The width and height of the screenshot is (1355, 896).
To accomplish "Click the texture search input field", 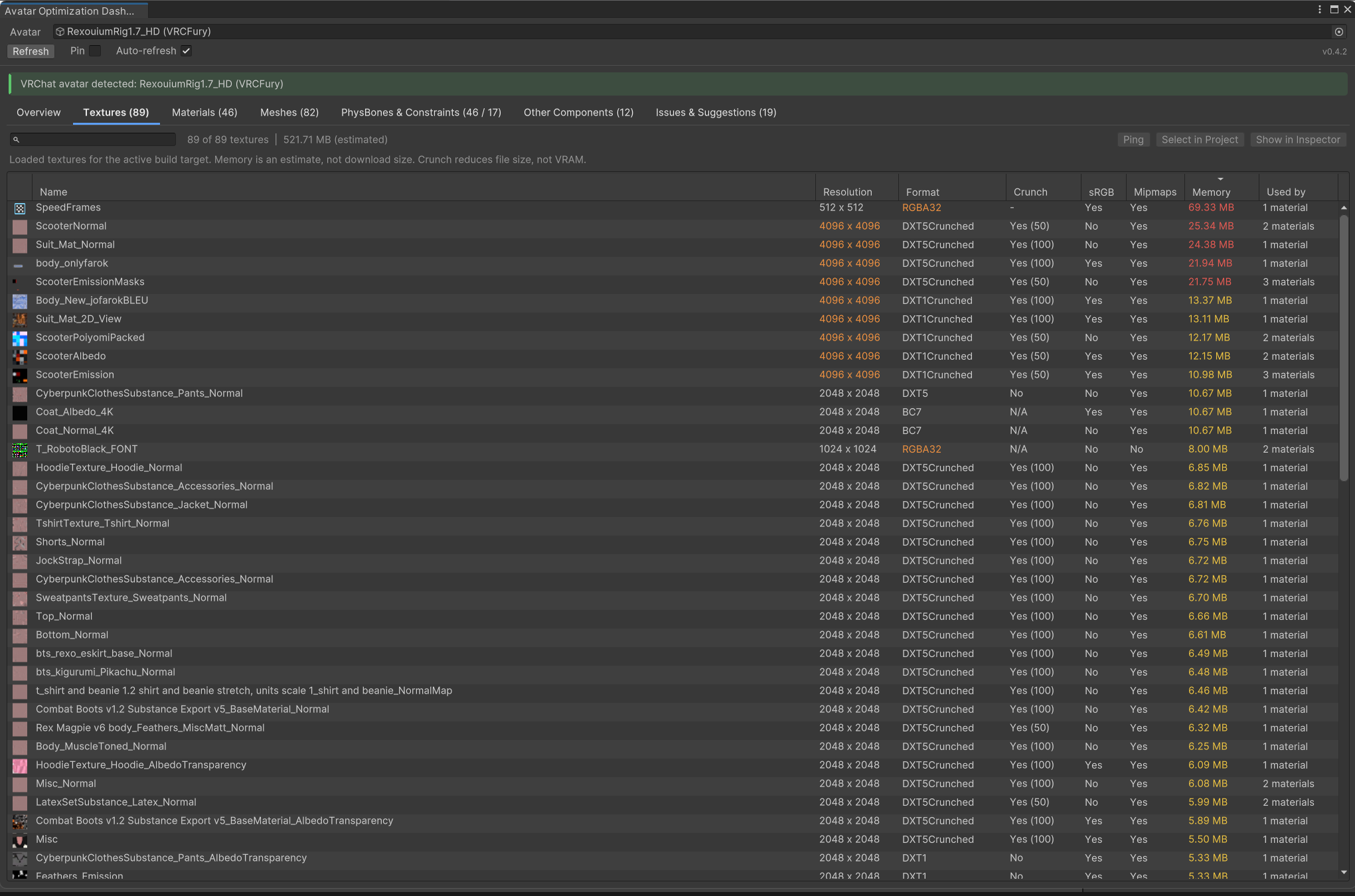I will [93, 139].
